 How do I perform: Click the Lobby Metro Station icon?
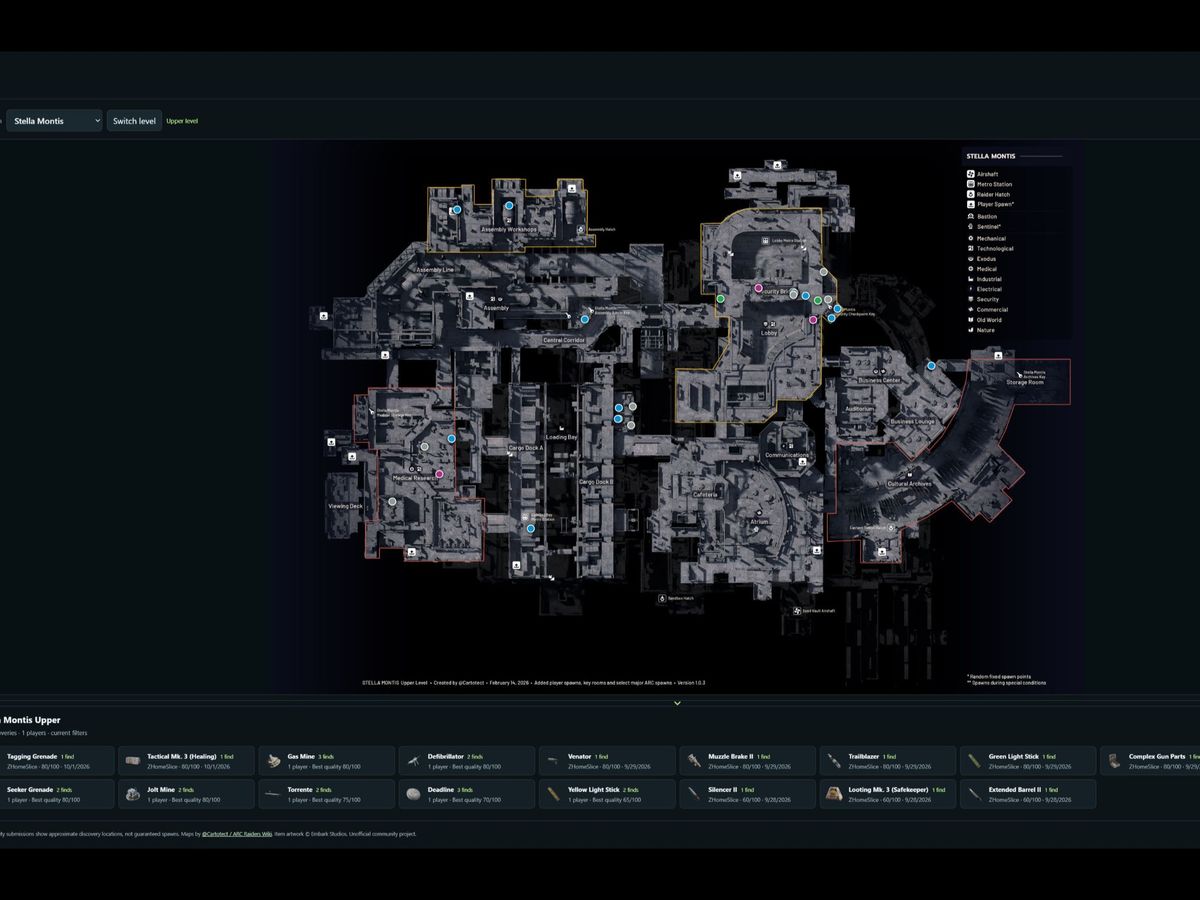(766, 240)
